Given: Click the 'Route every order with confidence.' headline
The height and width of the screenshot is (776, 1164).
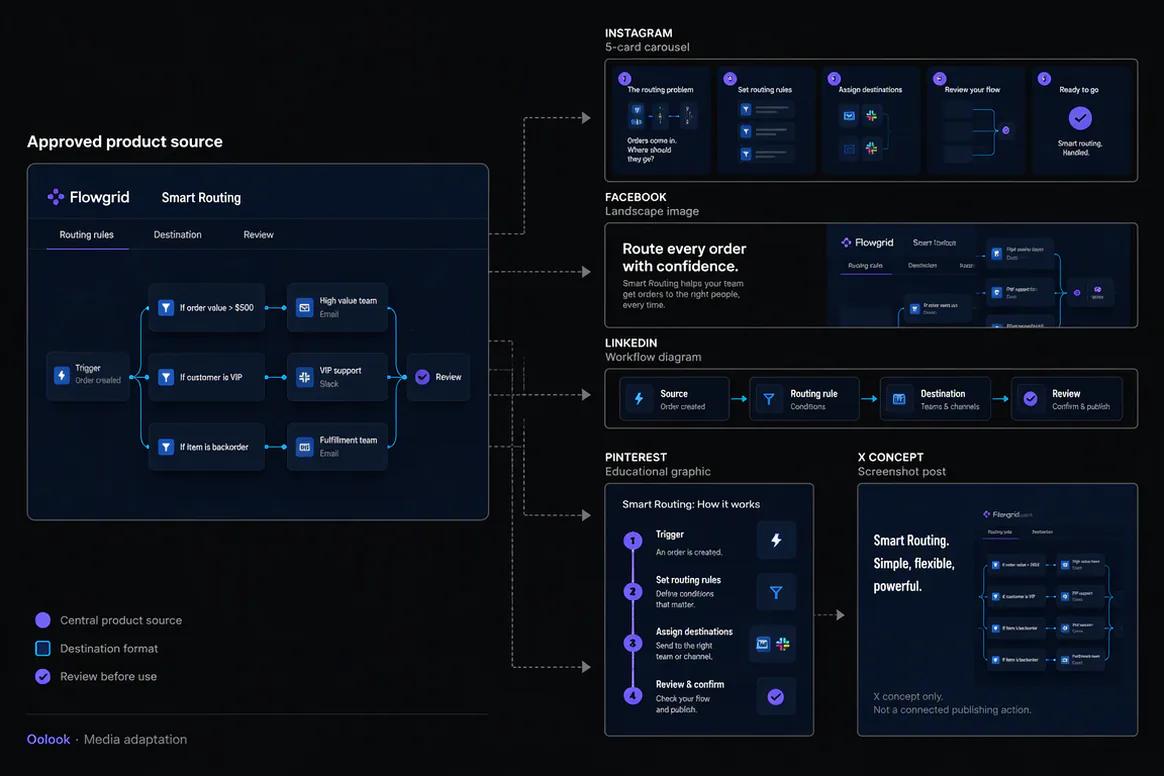Looking at the screenshot, I should point(684,258).
